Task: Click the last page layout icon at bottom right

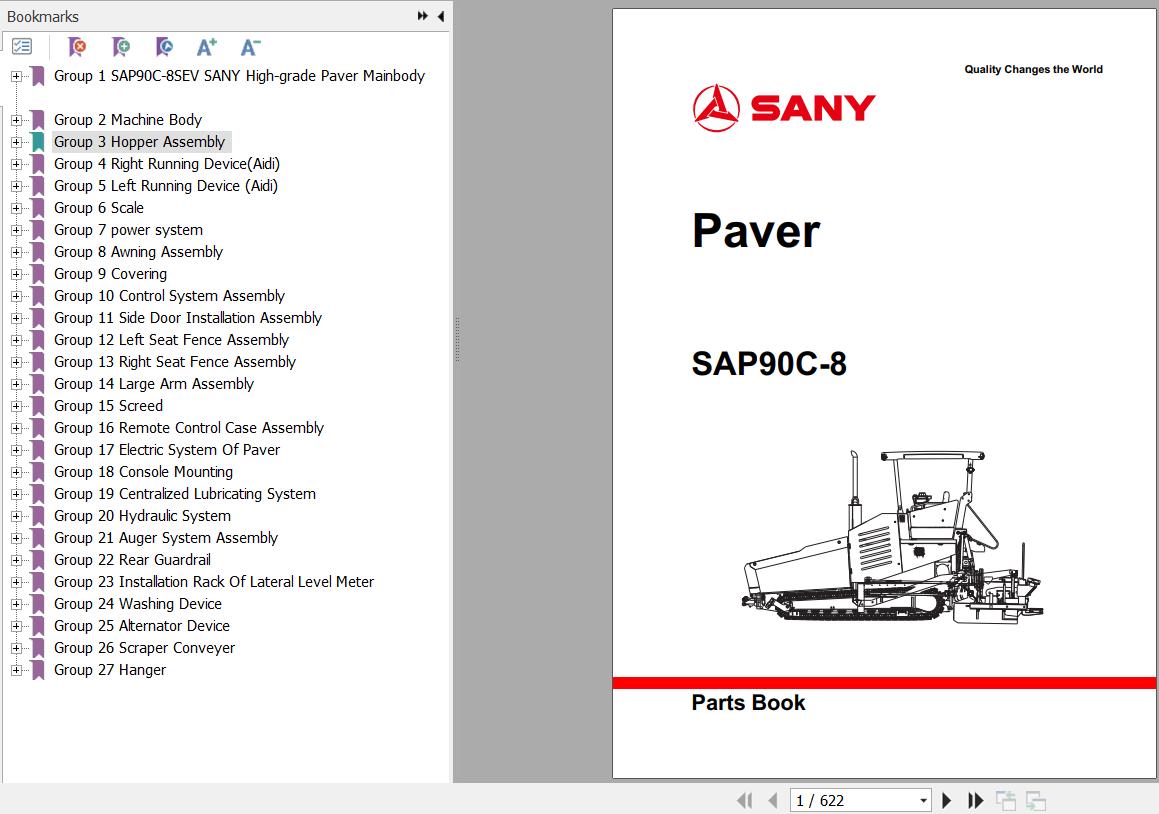Action: coord(1036,800)
